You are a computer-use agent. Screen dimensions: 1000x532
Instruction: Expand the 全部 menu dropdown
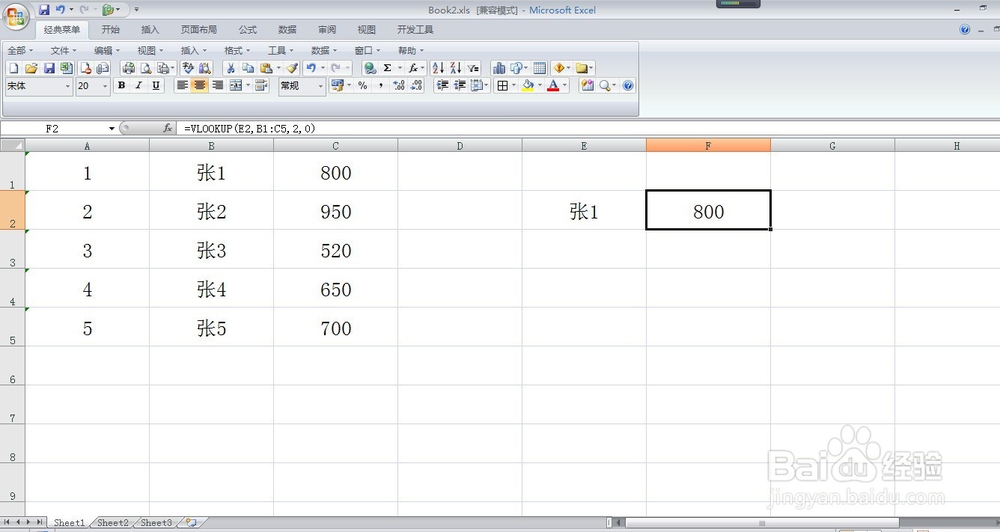(x=20, y=50)
